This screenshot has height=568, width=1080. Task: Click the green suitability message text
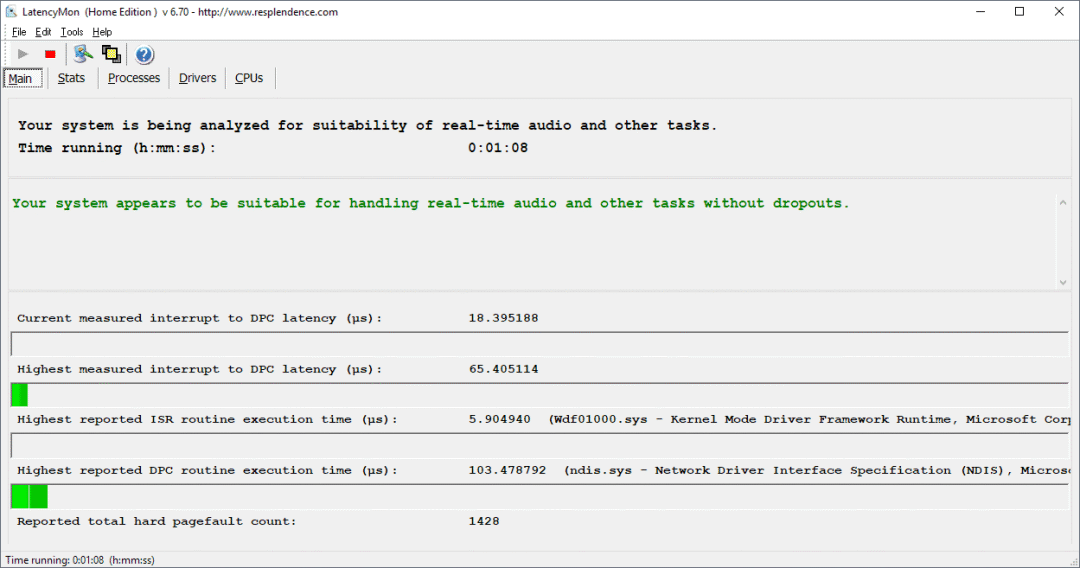[x=430, y=203]
